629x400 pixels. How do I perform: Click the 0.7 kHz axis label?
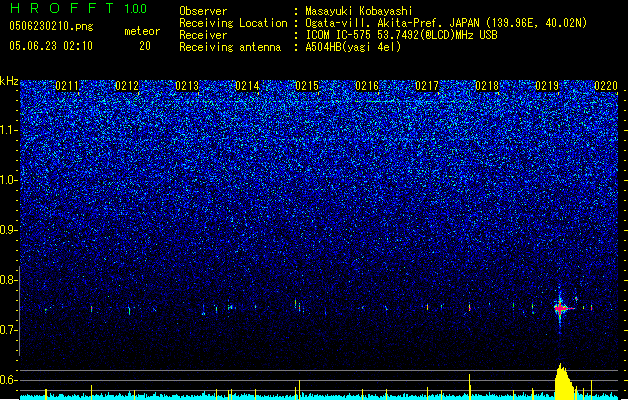point(9,330)
